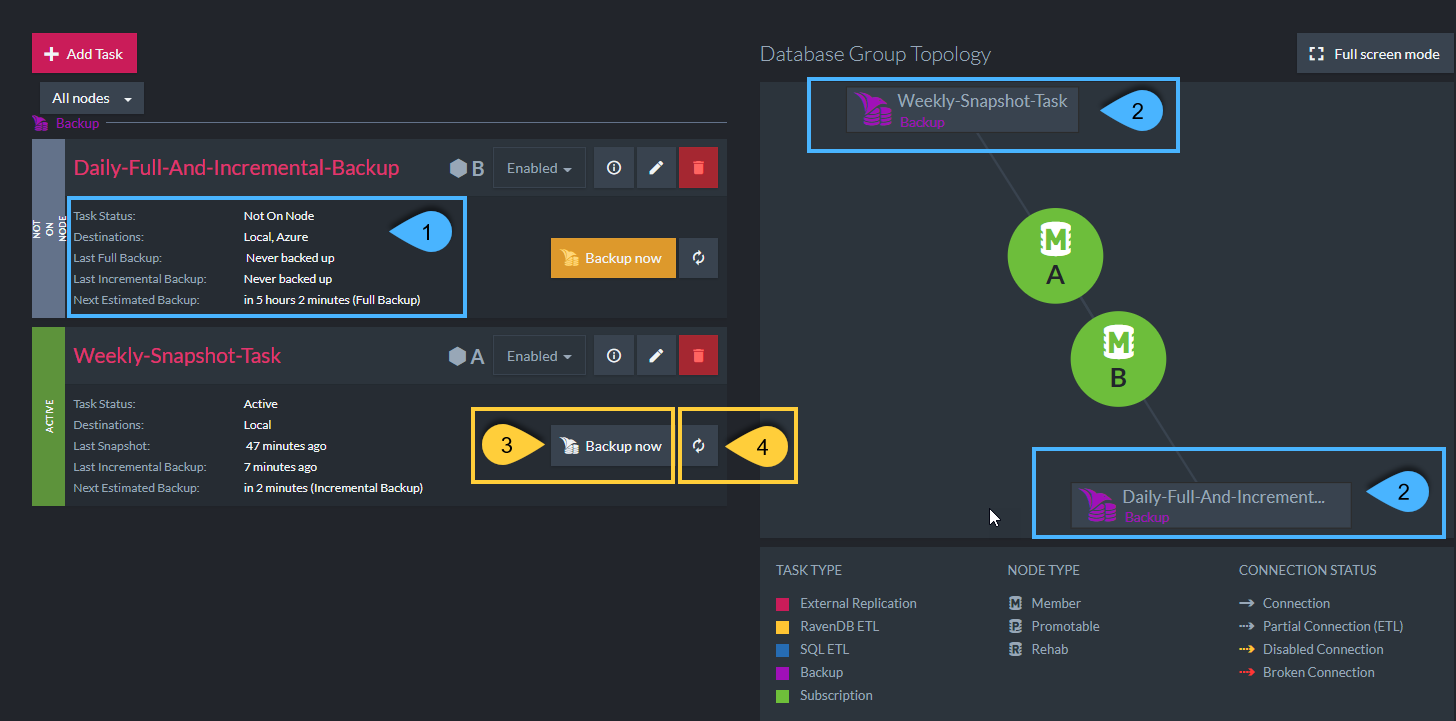This screenshot has height=721, width=1456.
Task: Click the External Replication legend color swatch
Action: [783, 603]
